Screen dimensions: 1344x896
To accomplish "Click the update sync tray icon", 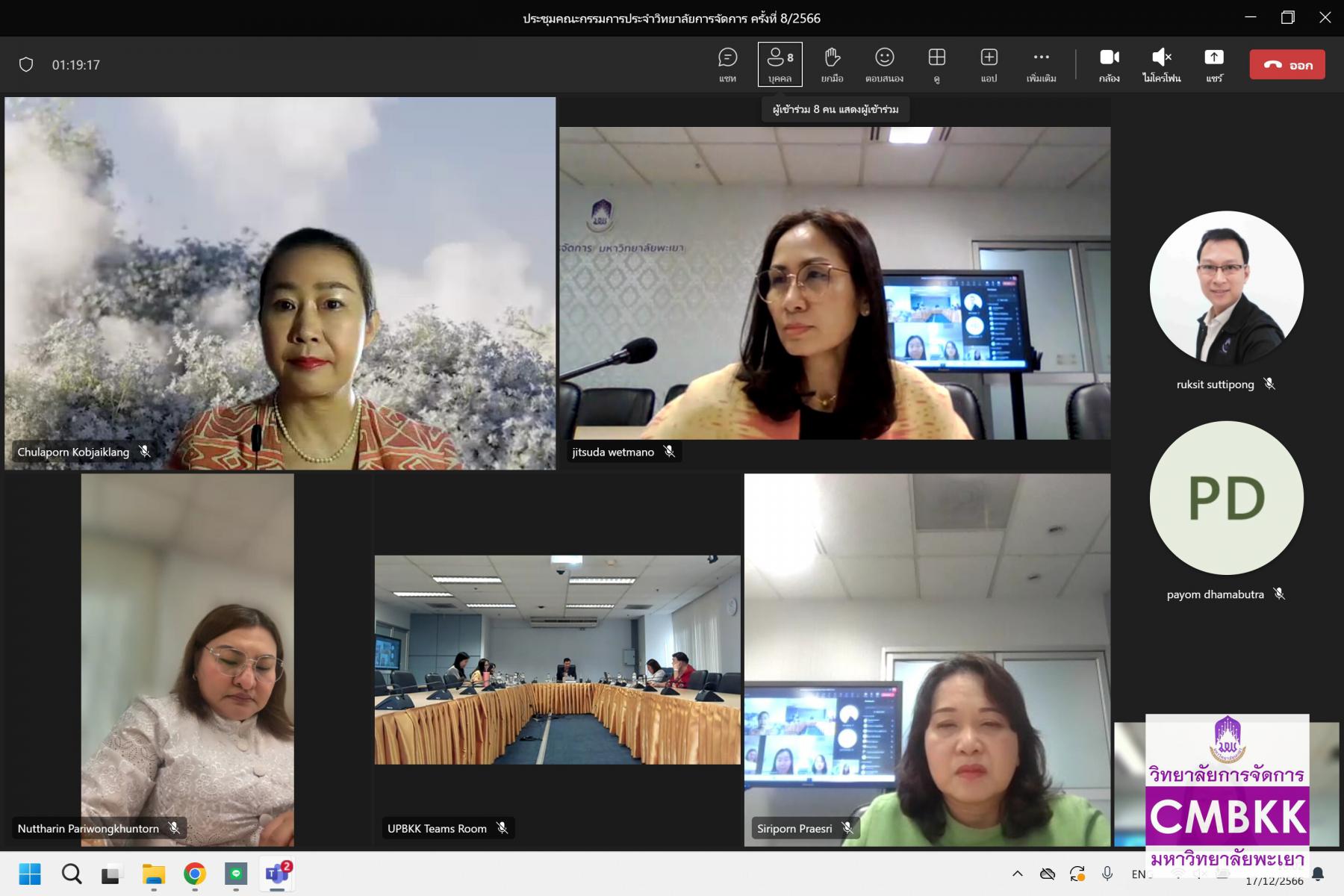I will pyautogui.click(x=1077, y=874).
